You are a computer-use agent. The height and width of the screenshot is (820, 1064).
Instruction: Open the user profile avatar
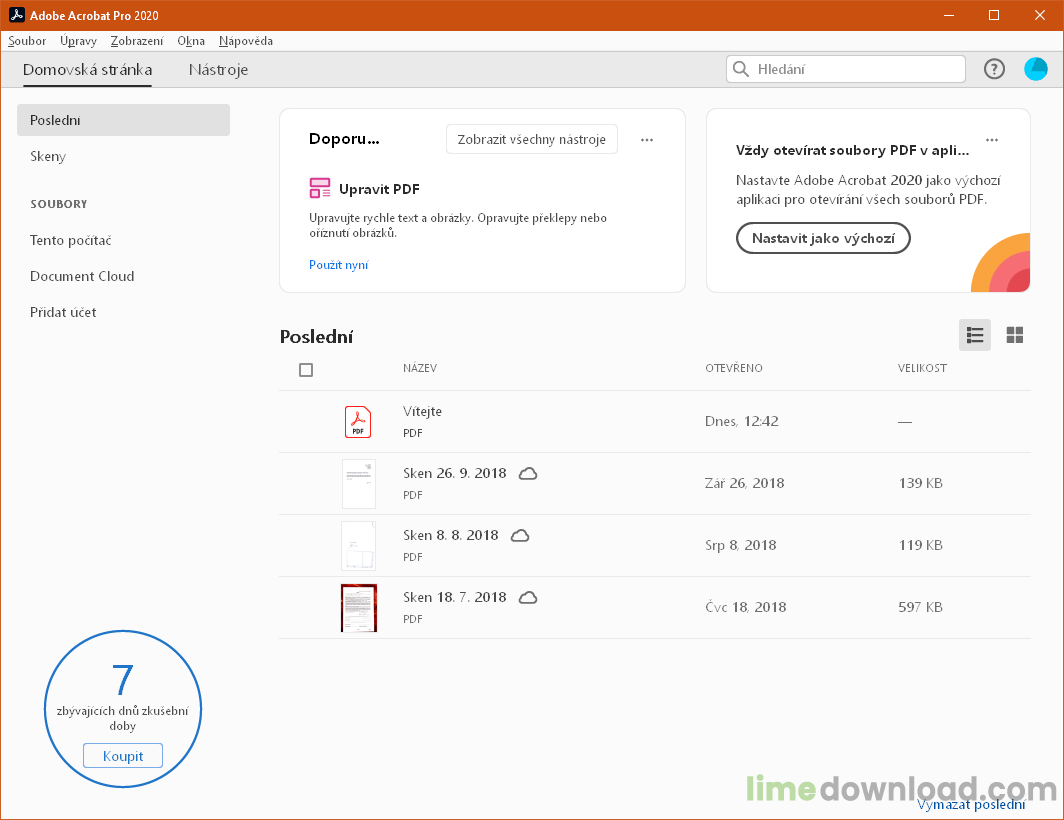(1035, 69)
